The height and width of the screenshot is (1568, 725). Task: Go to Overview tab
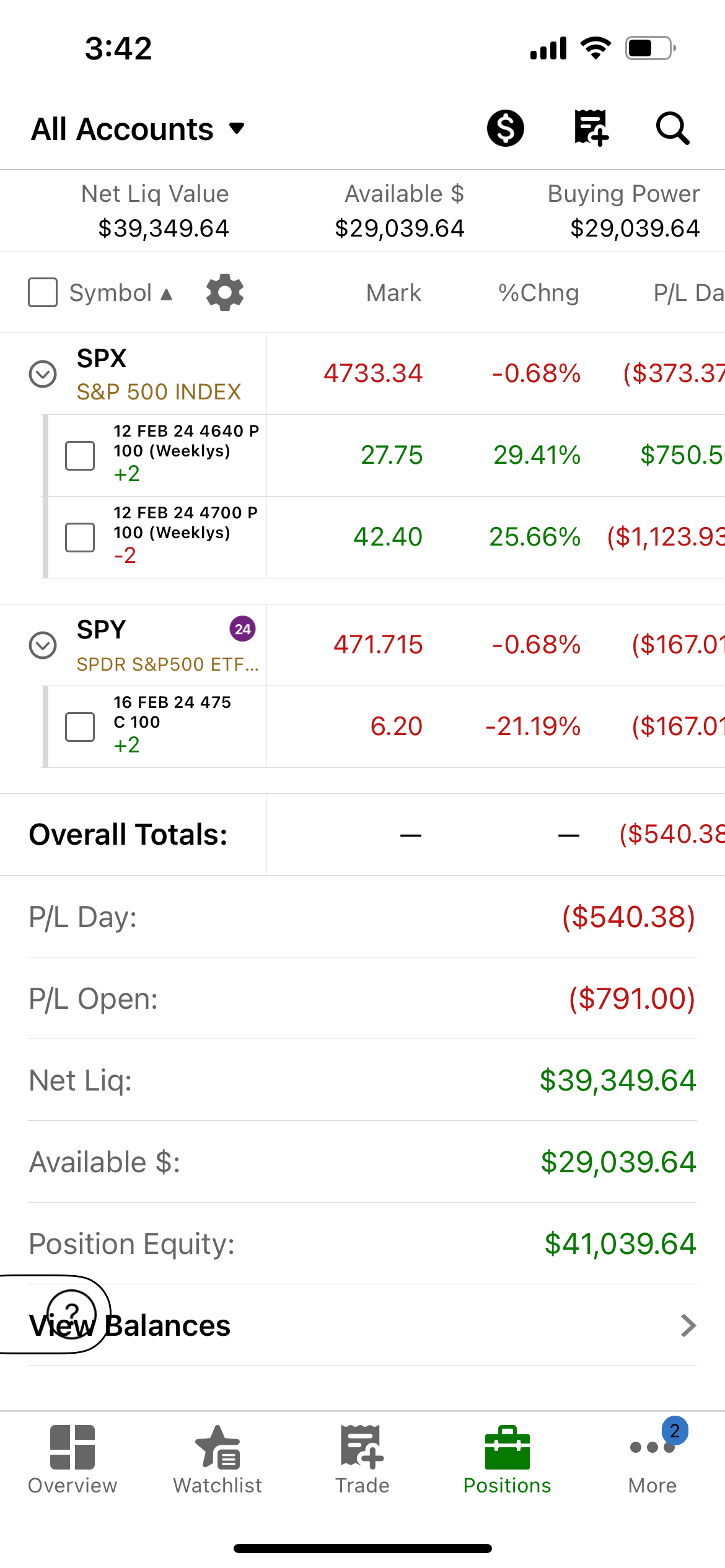point(72,1460)
